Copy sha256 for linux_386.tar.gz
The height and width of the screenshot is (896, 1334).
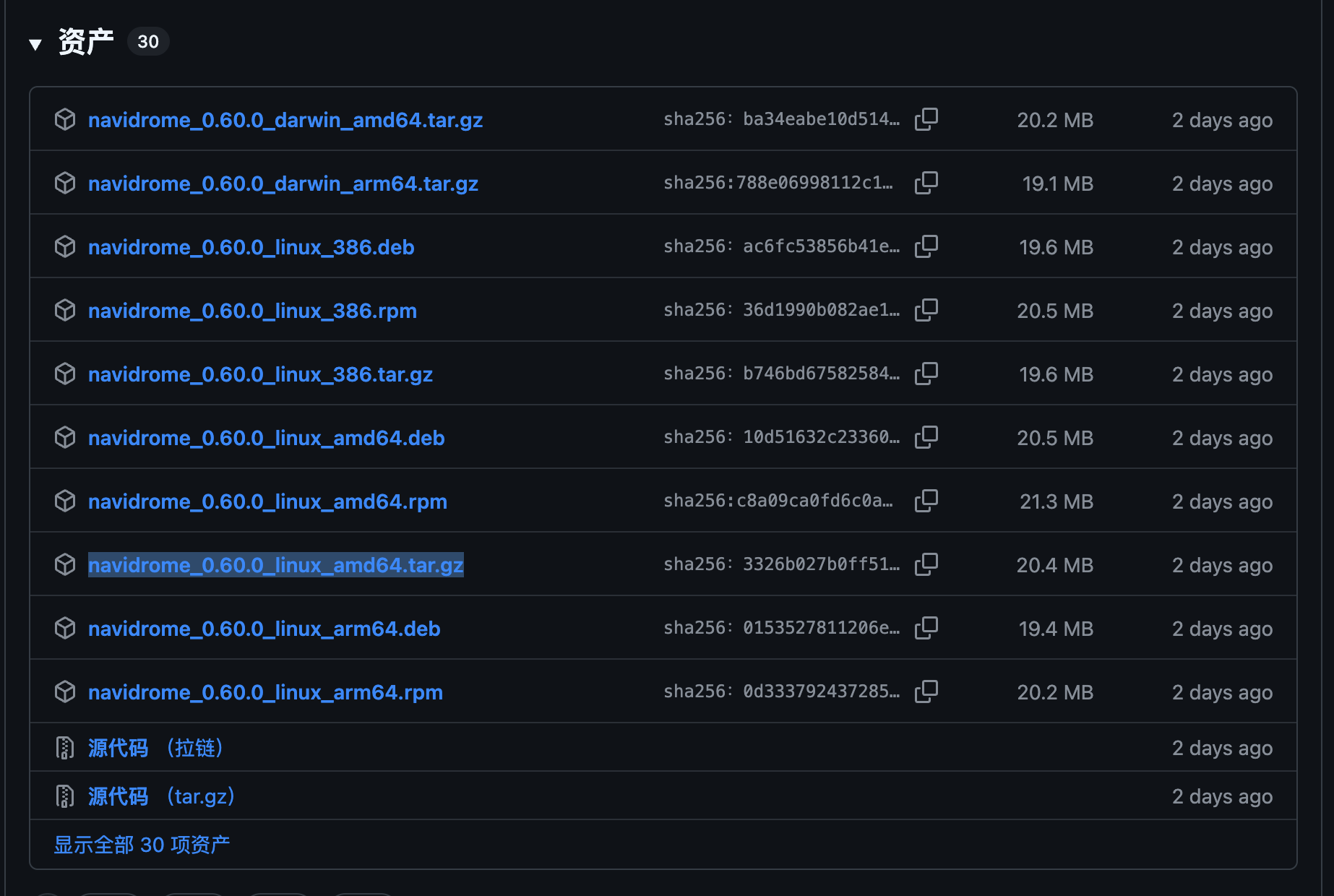(x=926, y=374)
